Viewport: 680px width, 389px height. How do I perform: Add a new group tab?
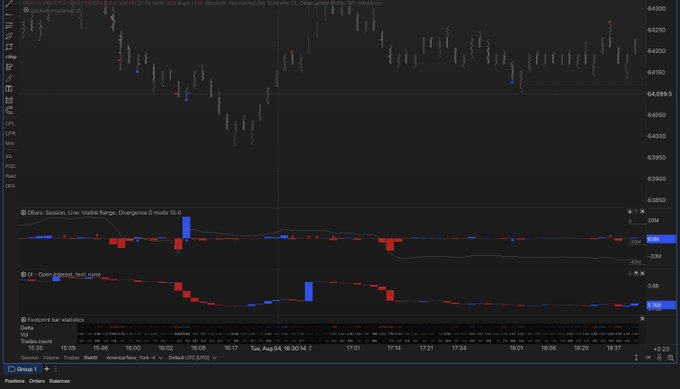47,369
